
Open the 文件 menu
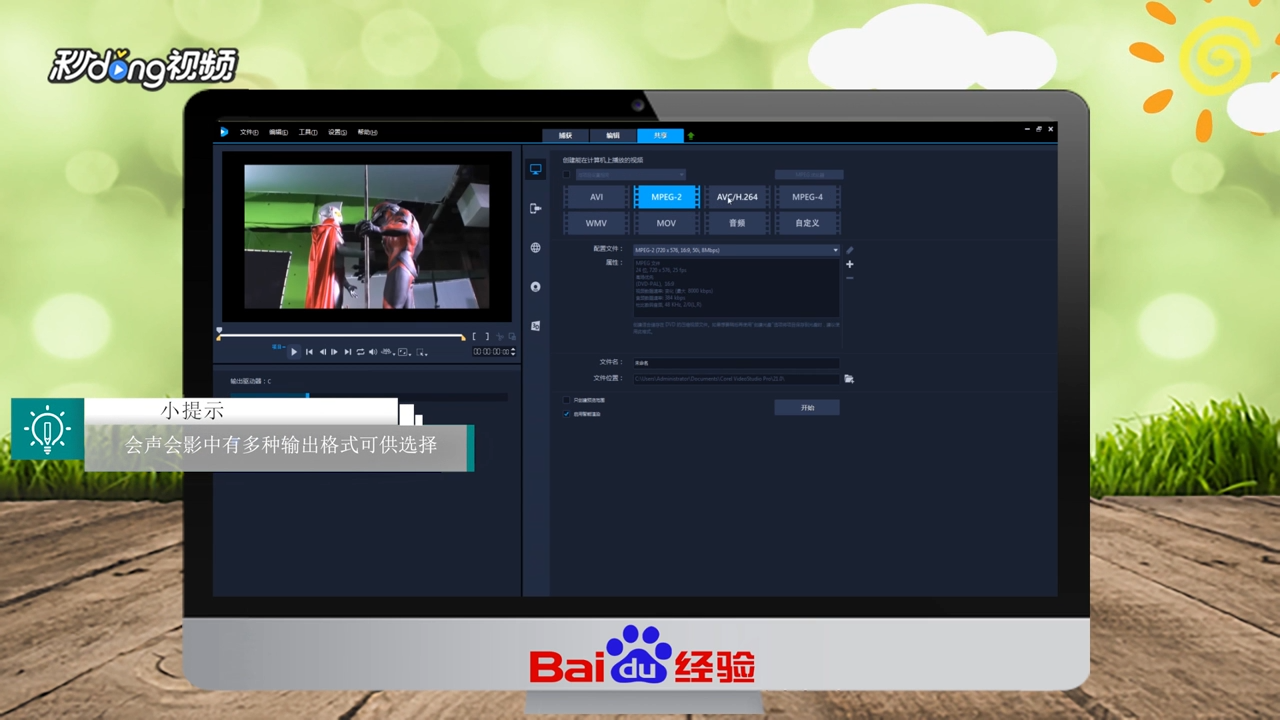point(249,132)
